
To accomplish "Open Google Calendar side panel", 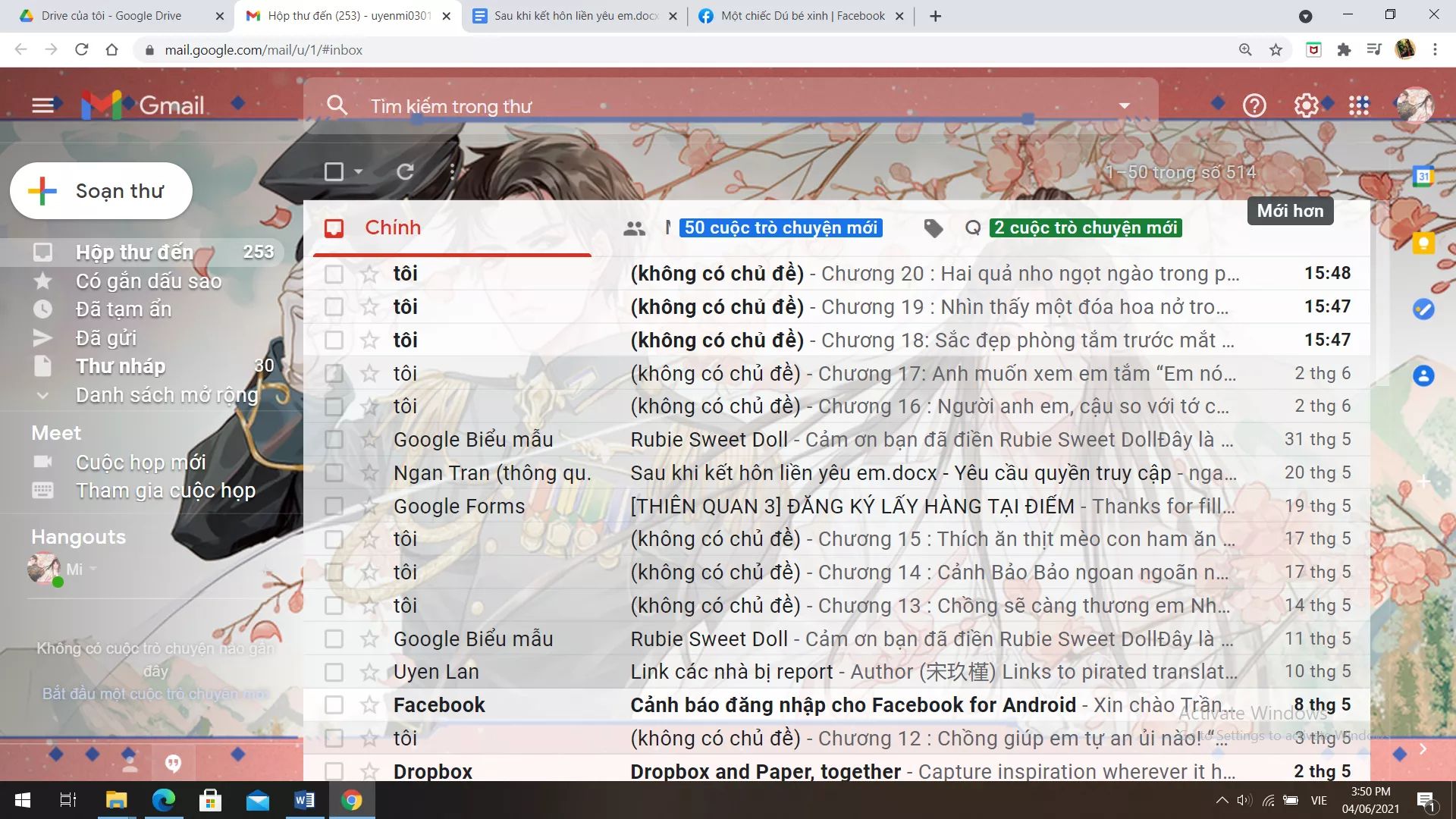I will (1423, 177).
